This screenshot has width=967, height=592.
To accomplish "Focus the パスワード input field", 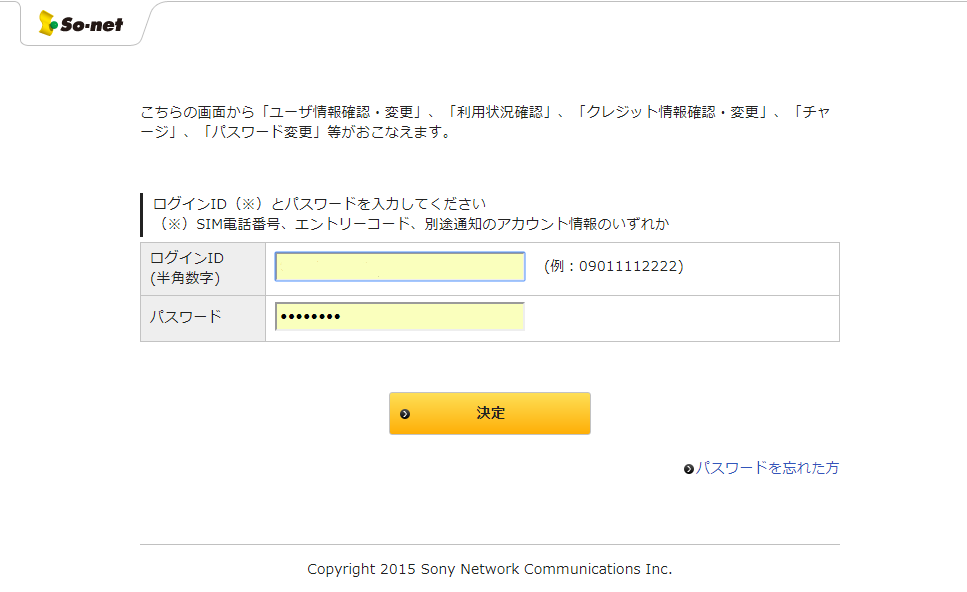I will pos(400,316).
